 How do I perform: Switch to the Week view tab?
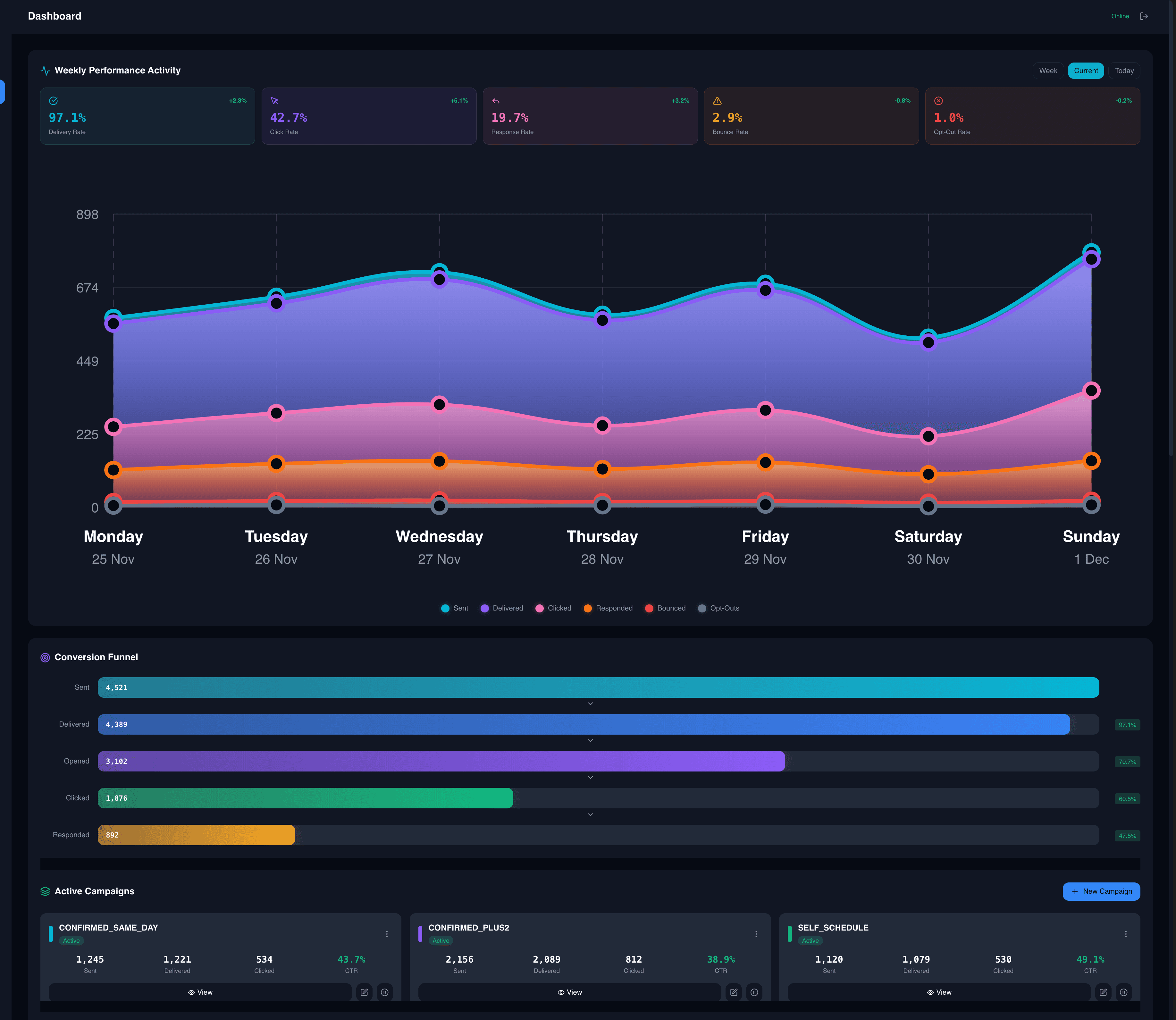(1048, 71)
